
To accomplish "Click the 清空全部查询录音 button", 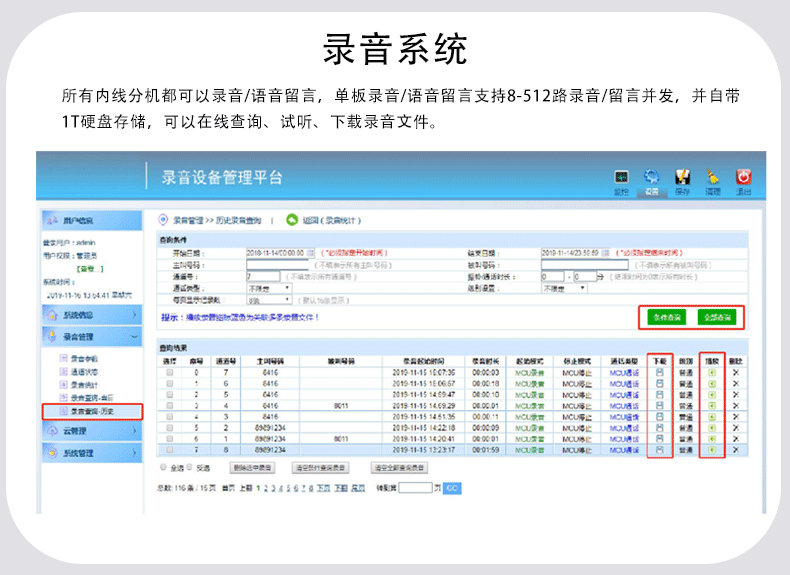I will 399,468.
